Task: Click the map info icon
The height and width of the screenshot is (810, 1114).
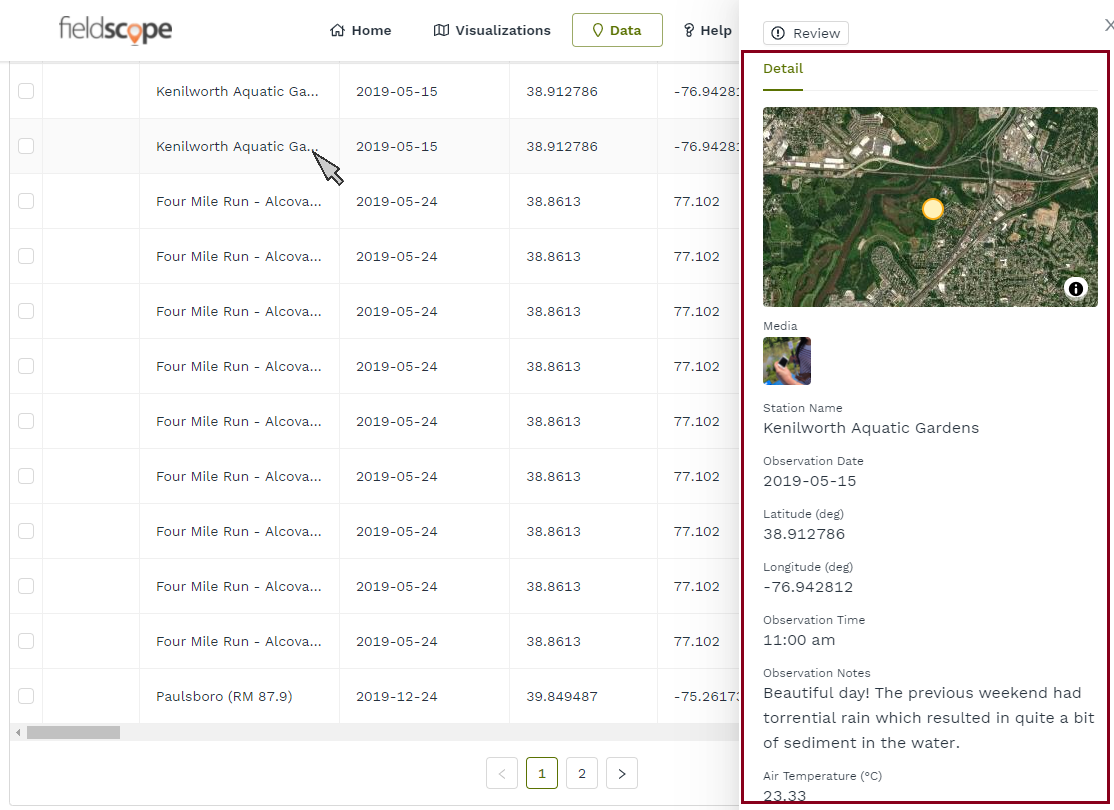Action: pos(1075,289)
